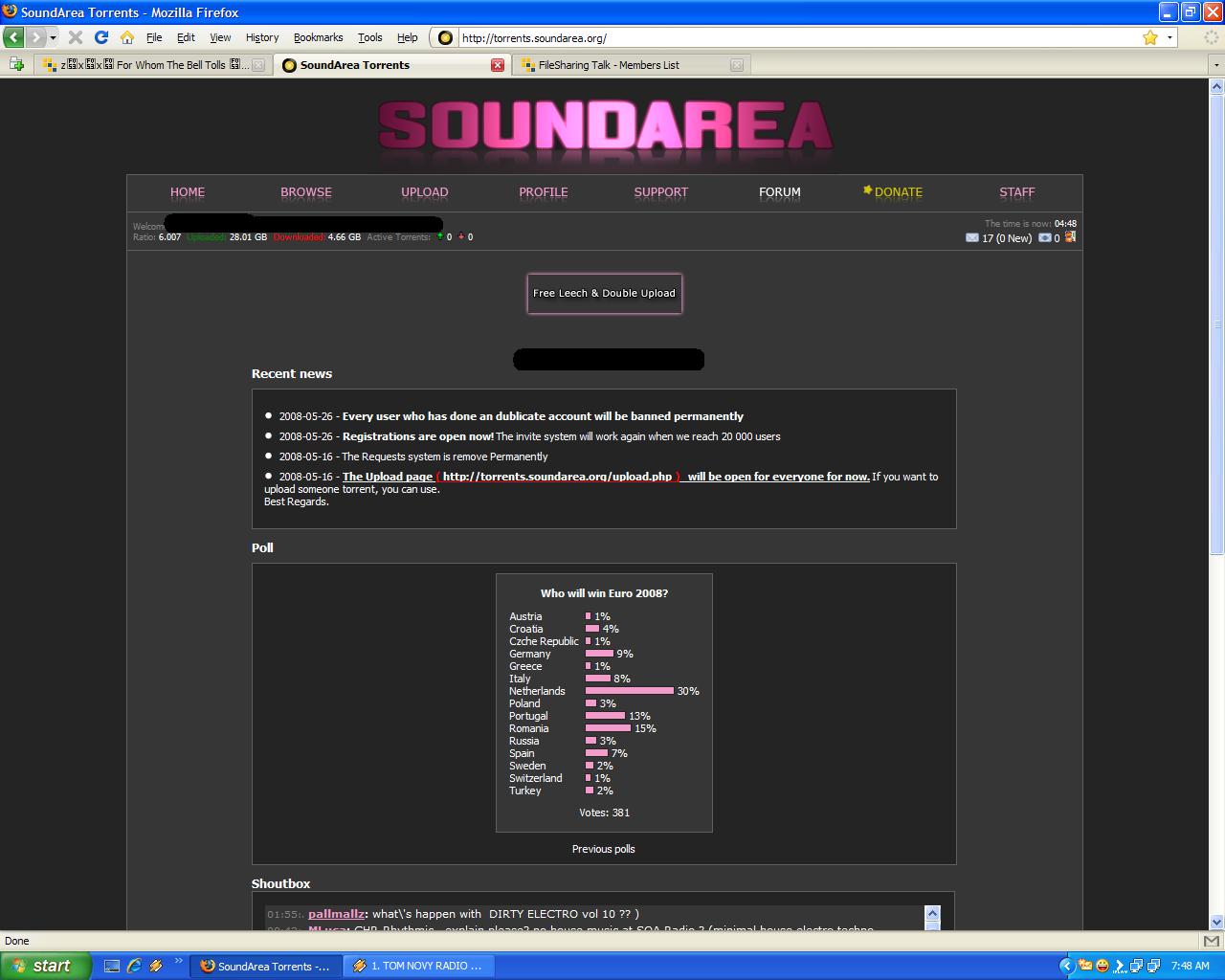The image size is (1225, 980).
Task: Open the BROWSE page
Action: pos(306,191)
